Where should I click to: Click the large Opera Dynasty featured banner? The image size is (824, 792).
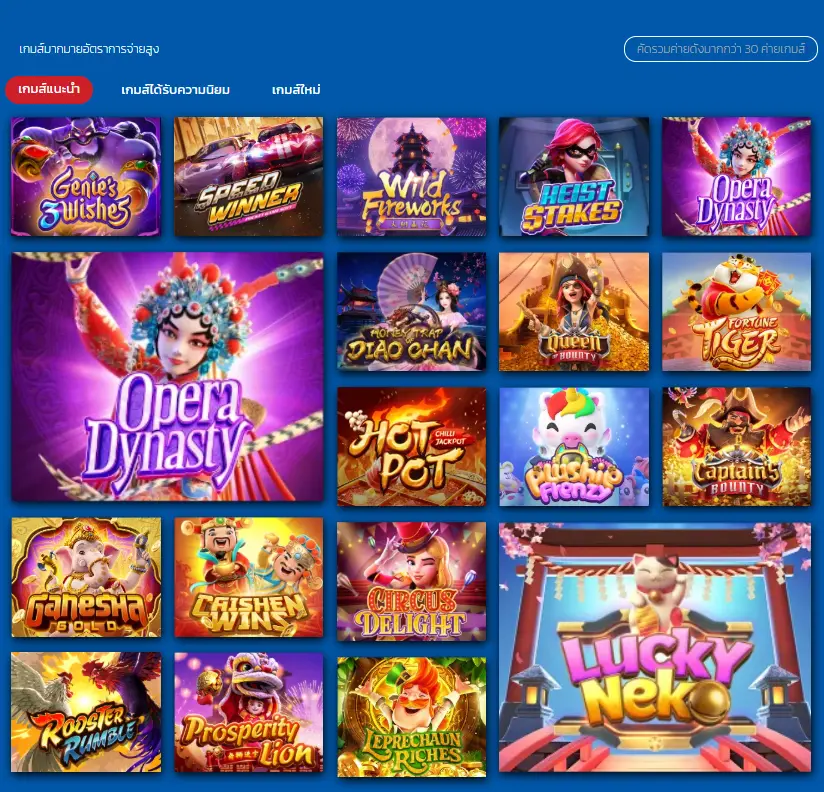[167, 377]
